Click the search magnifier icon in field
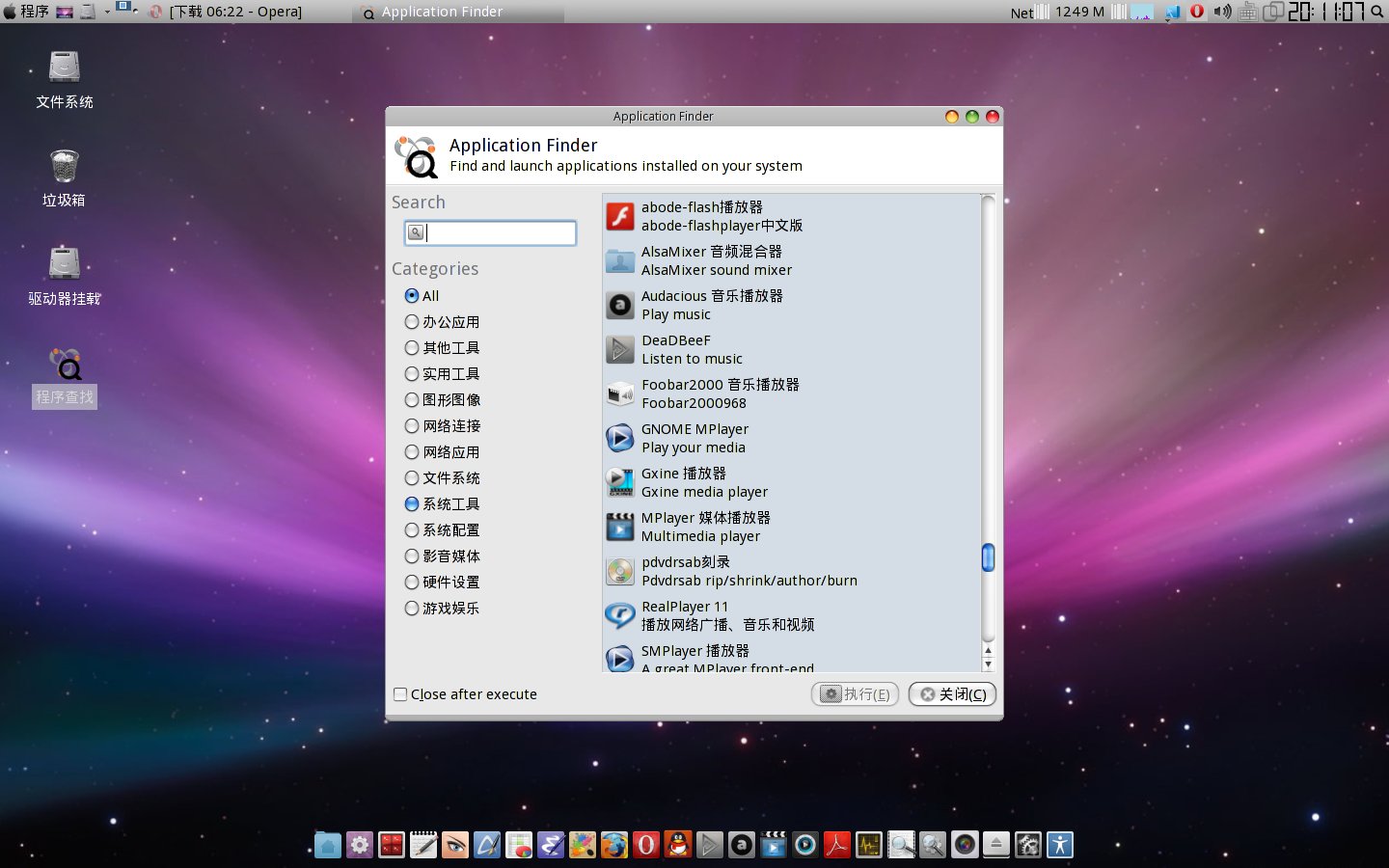This screenshot has height=868, width=1389. (x=416, y=232)
